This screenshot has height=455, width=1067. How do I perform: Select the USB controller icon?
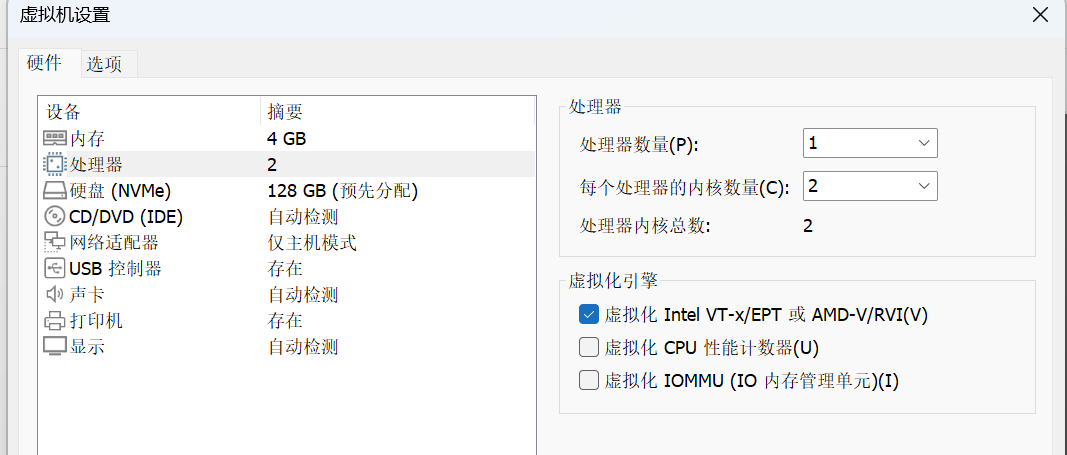[55, 268]
